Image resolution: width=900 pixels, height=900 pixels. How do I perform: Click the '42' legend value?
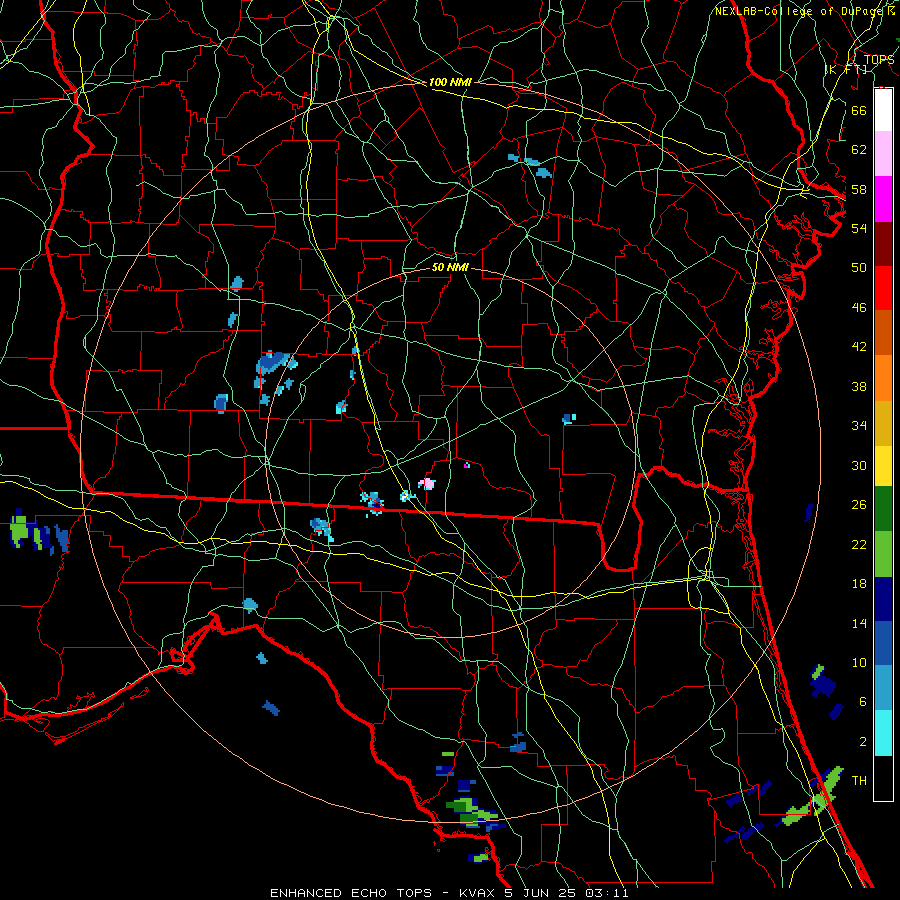(859, 347)
